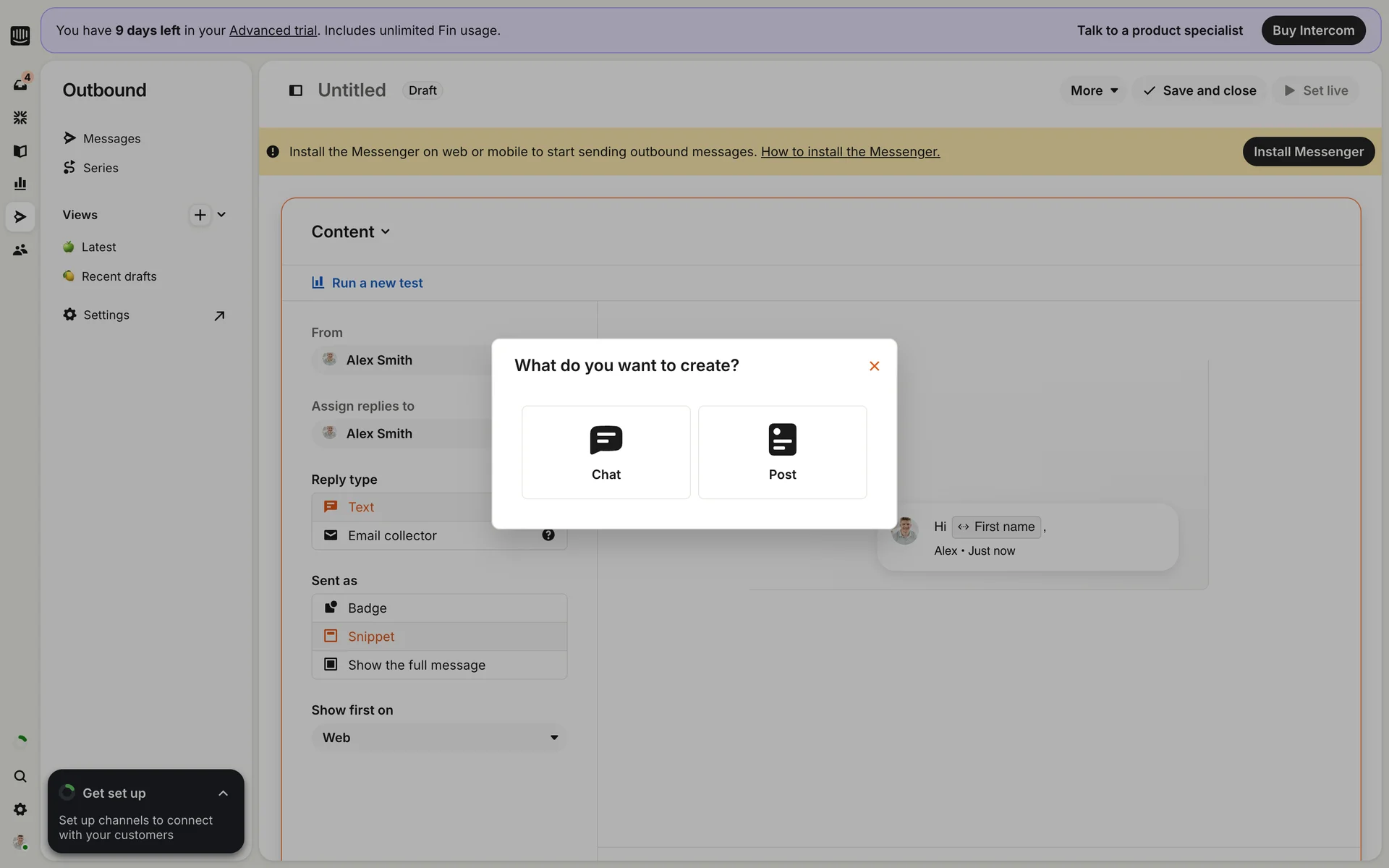This screenshot has height=868, width=1389.
Task: Select Show the full message option
Action: point(417,665)
